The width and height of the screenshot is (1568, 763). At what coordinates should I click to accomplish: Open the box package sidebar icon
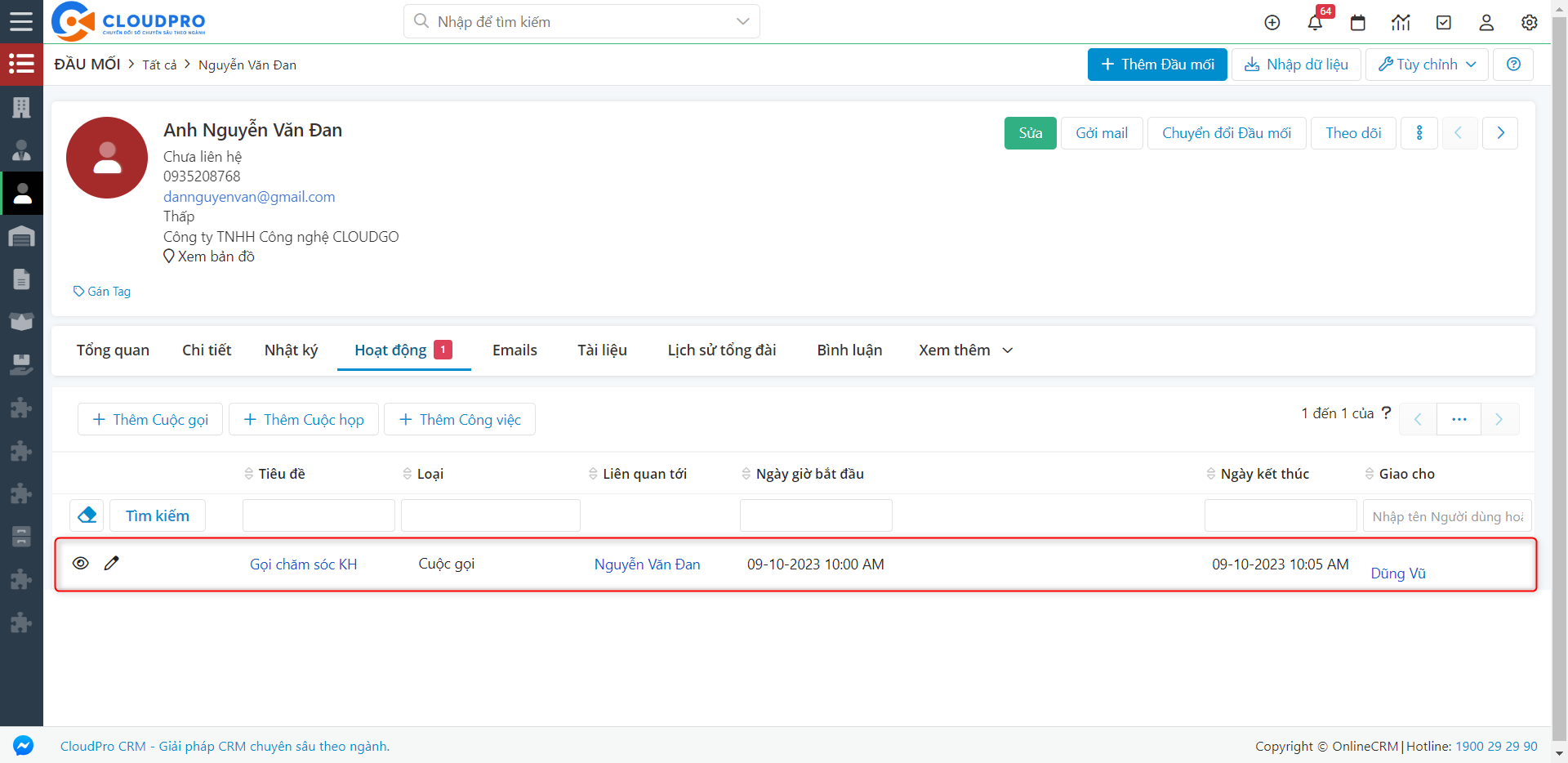(21, 322)
